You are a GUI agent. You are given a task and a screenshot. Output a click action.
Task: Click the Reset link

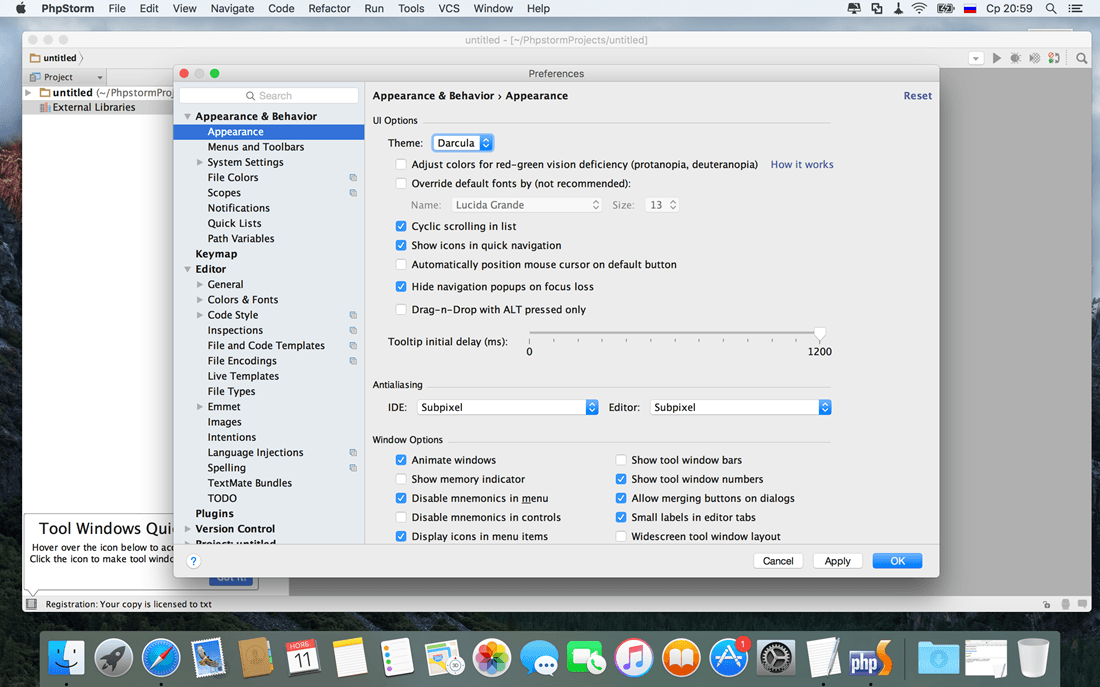coord(918,95)
